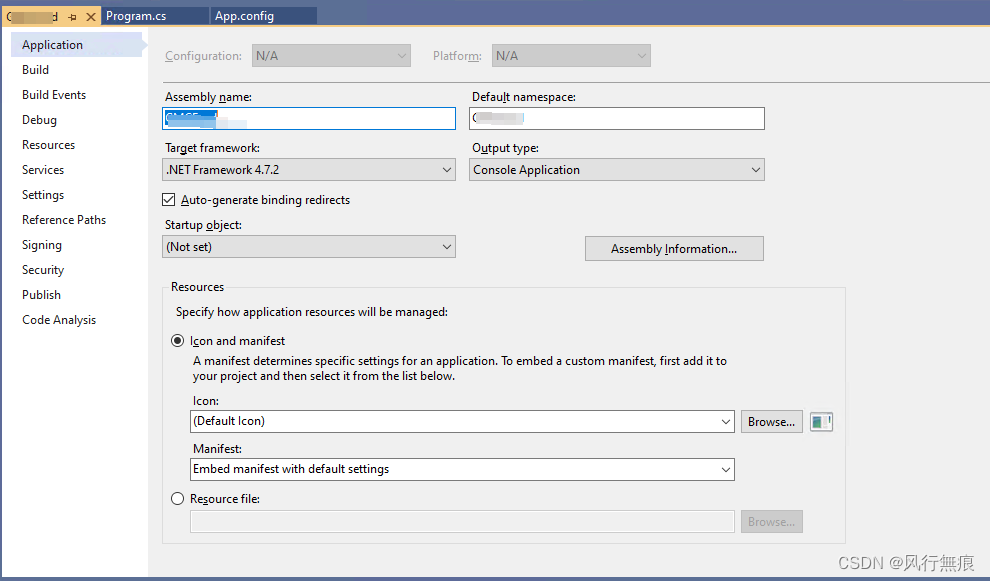Select the Resource file radio button
This screenshot has height=581, width=990.
[177, 498]
